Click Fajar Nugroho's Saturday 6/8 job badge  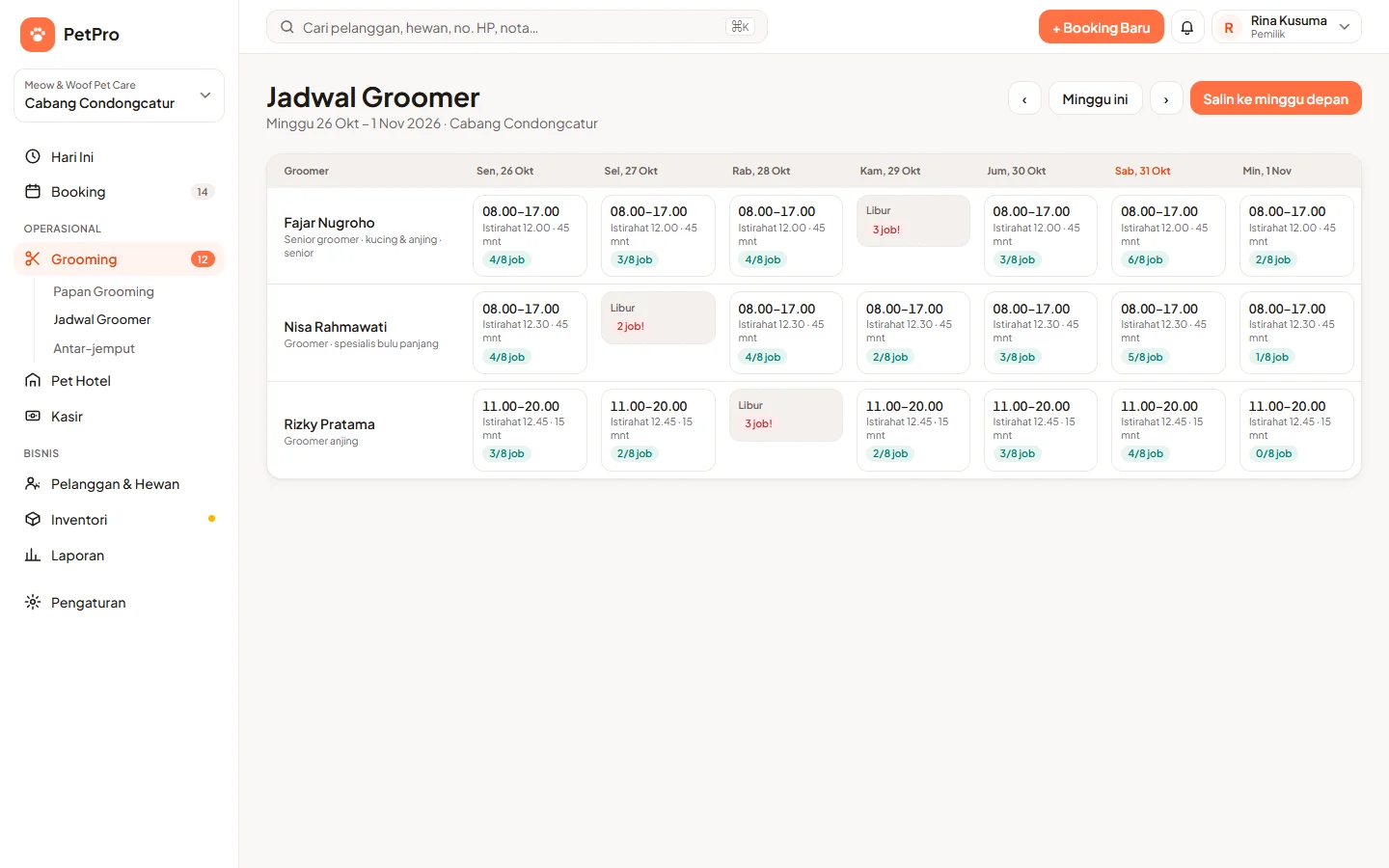(x=1146, y=259)
